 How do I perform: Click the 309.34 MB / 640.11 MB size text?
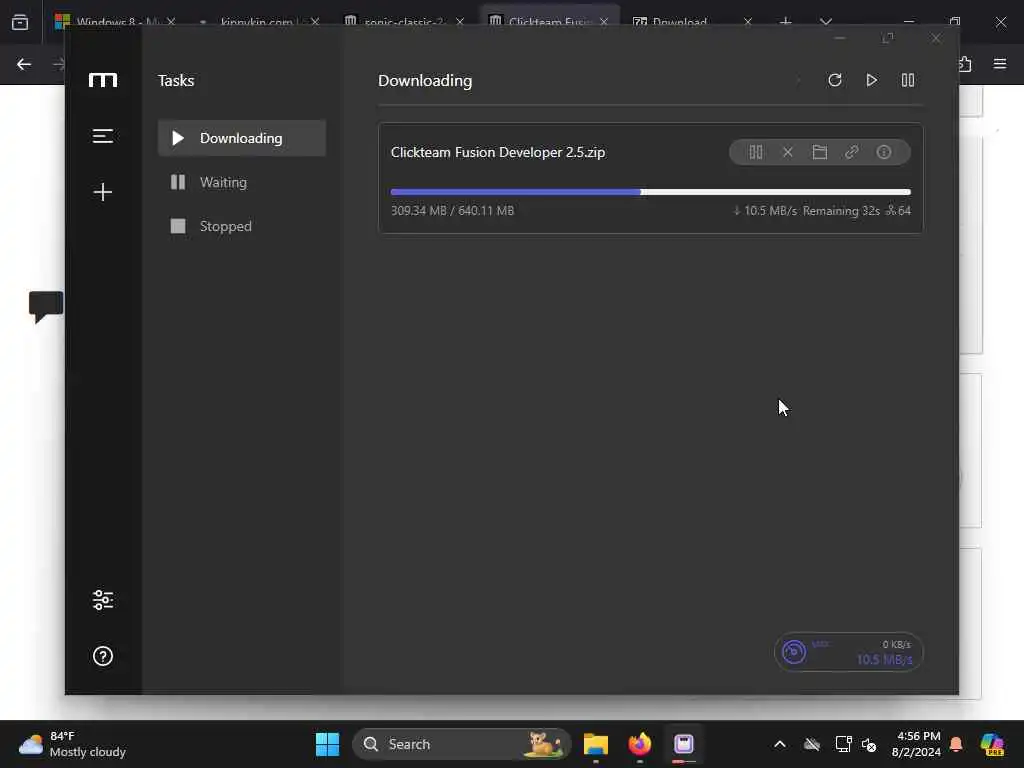tap(452, 211)
